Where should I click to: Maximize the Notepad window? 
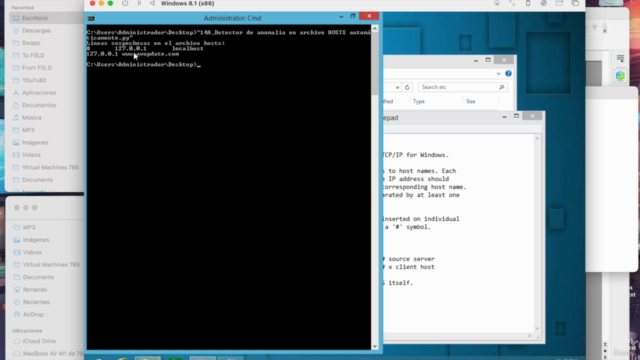pos(516,116)
